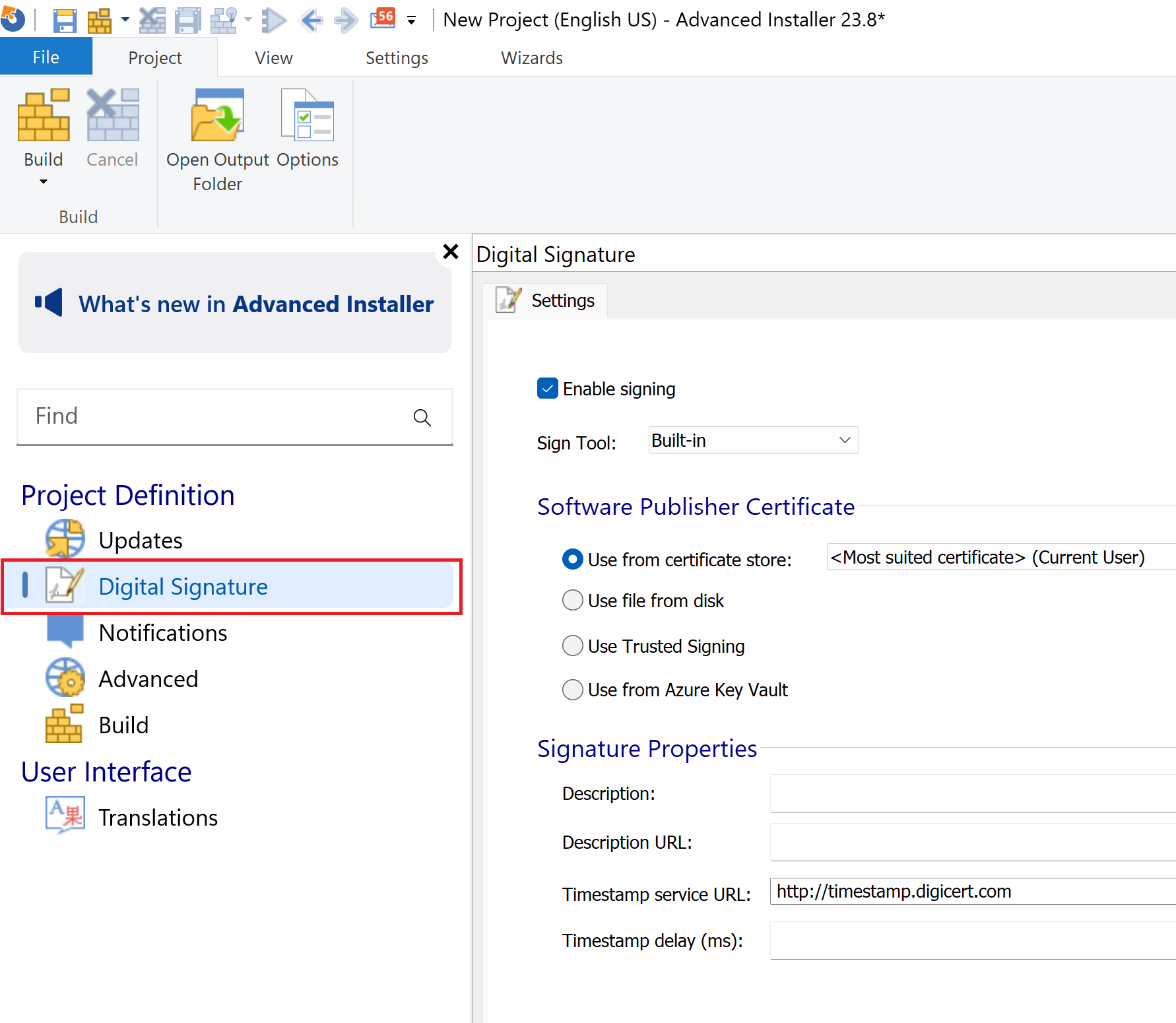
Task: Open the mail notifications icon showing 56
Action: click(x=383, y=18)
